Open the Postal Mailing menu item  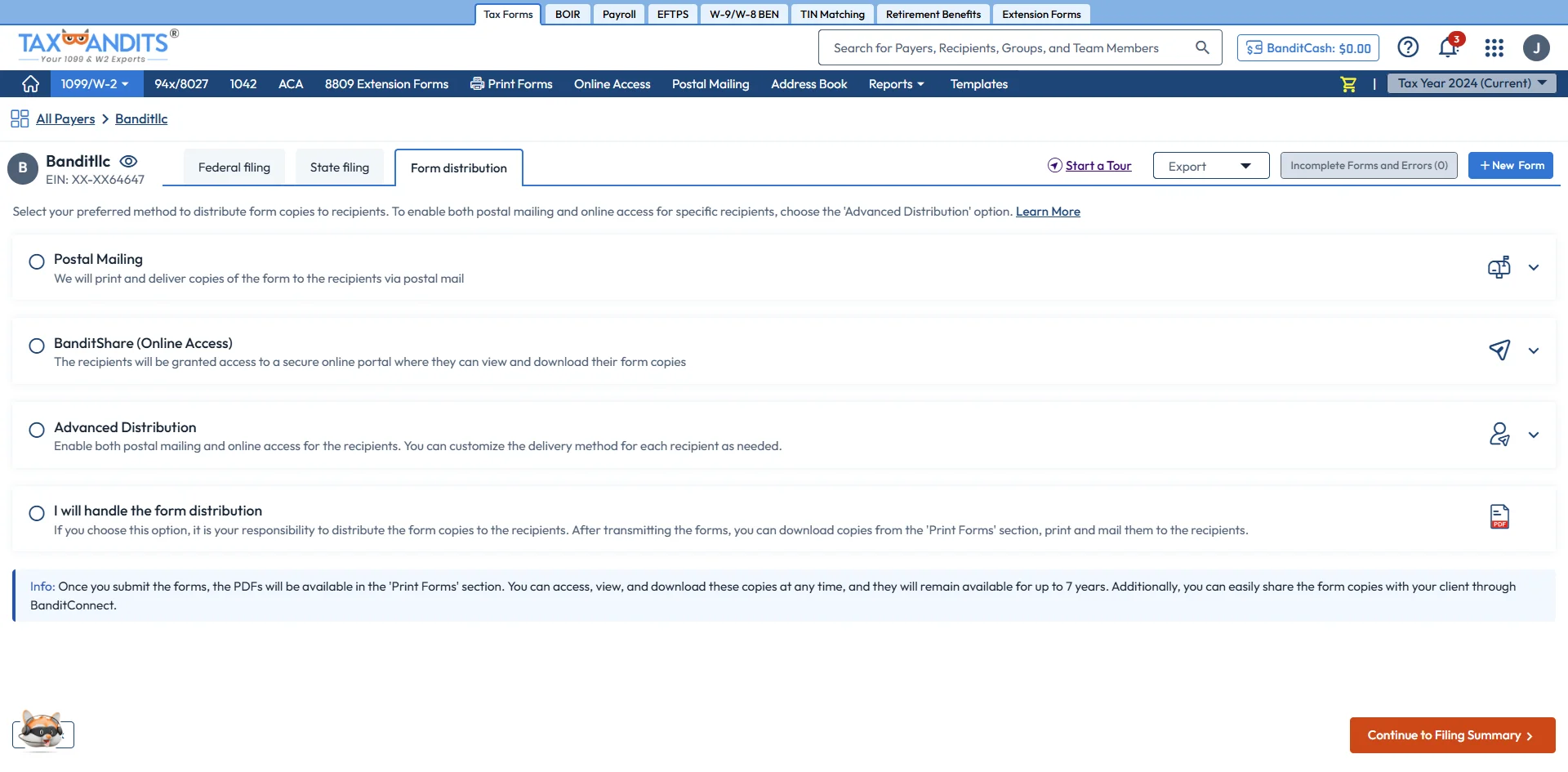pos(710,84)
